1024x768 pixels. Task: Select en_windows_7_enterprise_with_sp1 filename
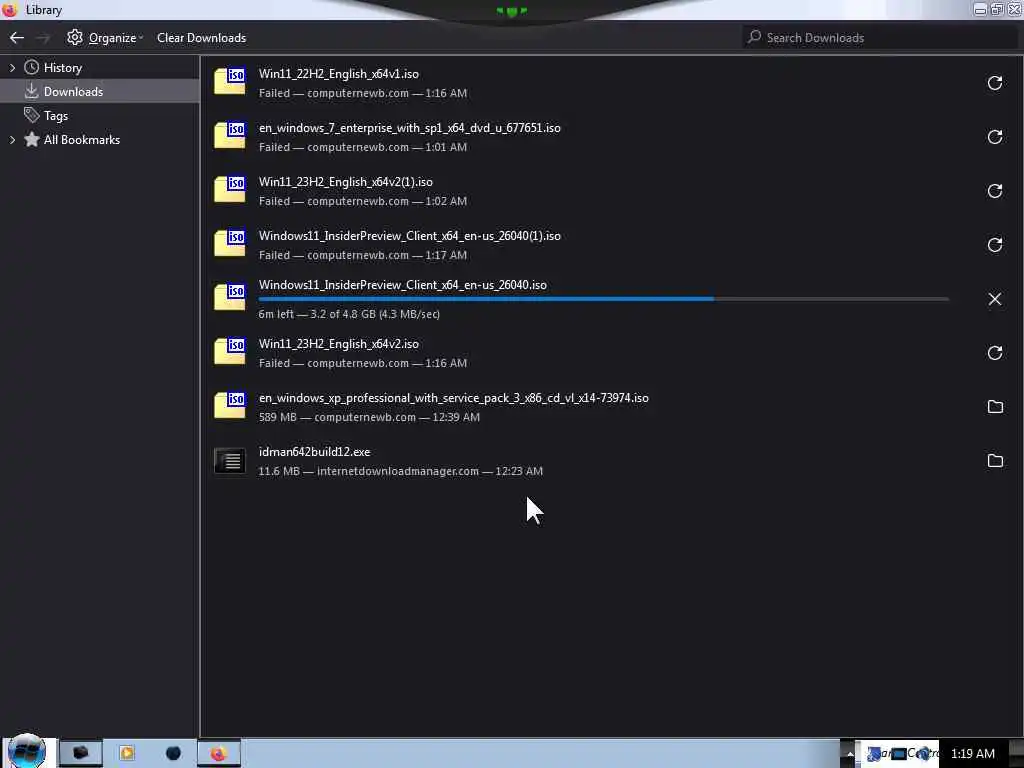pos(409,128)
